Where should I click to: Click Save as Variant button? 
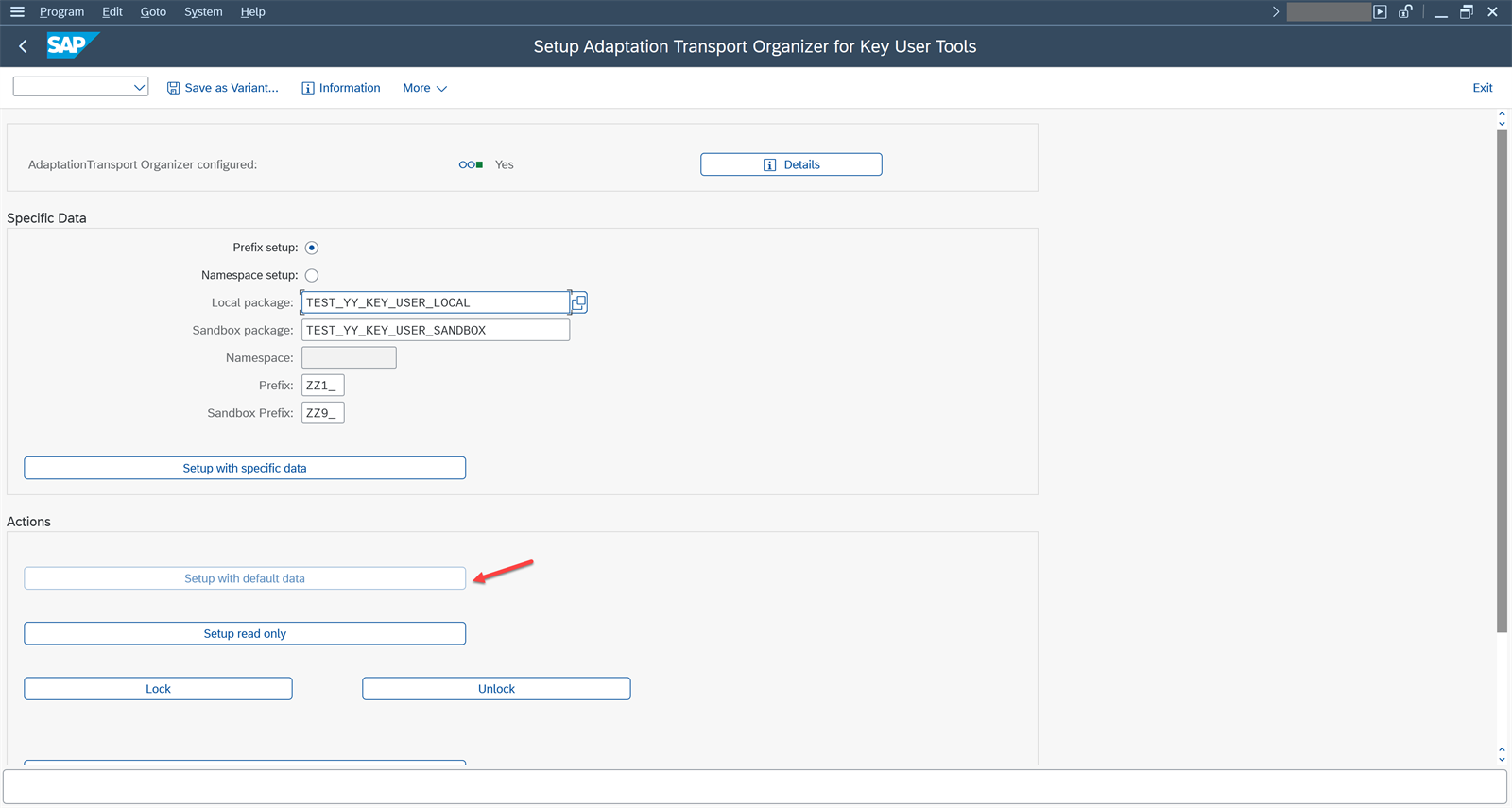tap(223, 88)
